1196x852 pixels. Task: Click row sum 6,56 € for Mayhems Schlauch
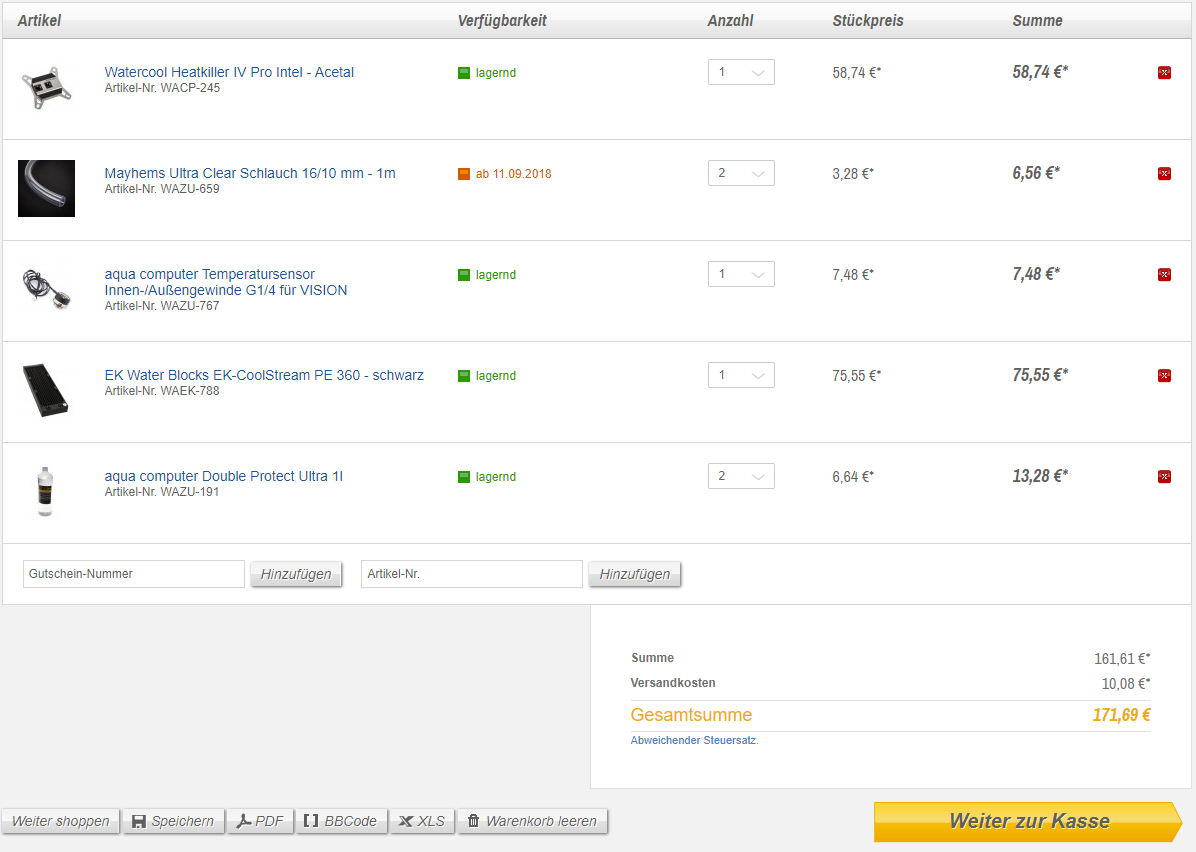(1036, 173)
